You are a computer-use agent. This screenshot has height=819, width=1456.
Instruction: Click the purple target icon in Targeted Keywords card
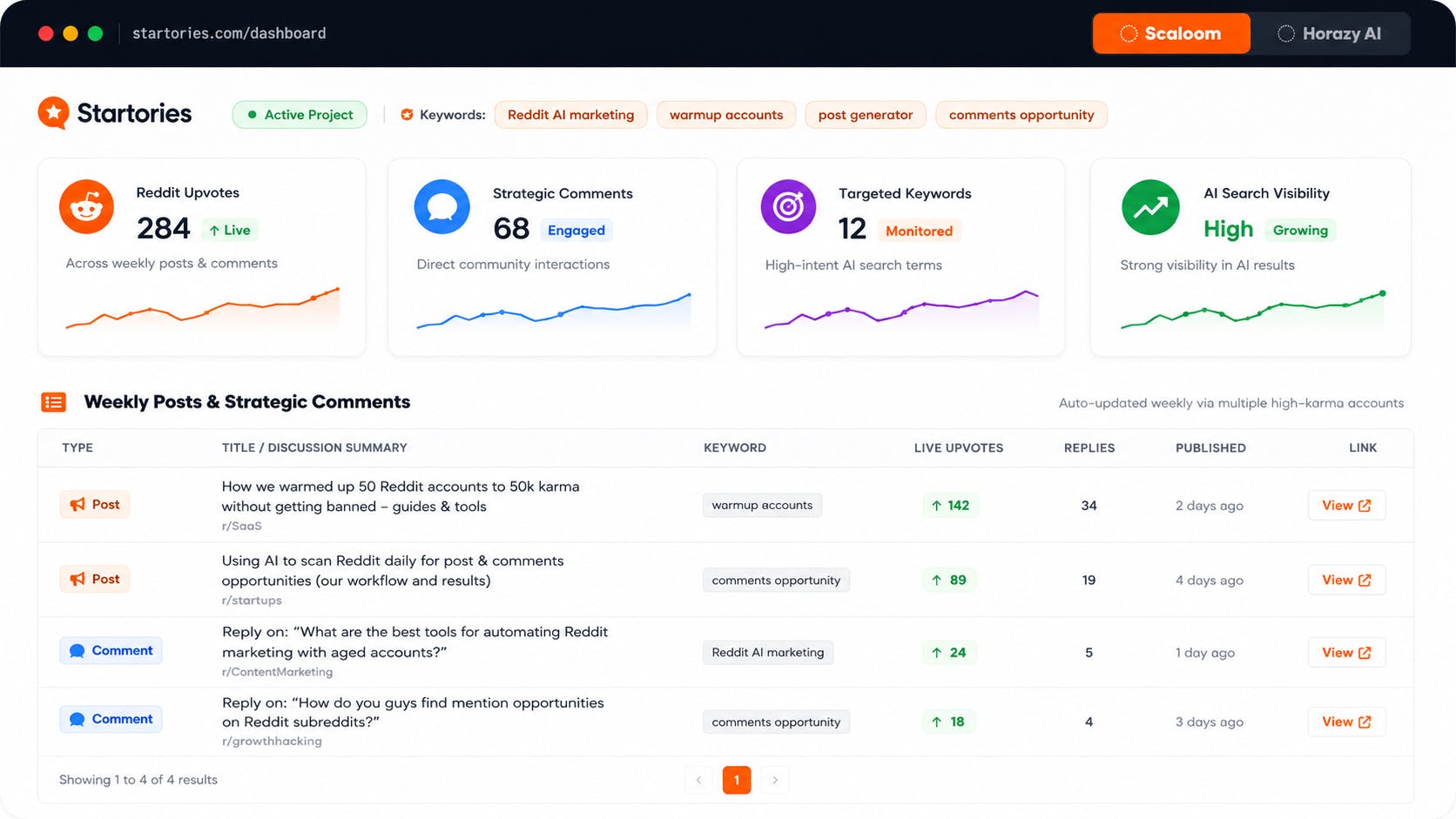tap(788, 206)
